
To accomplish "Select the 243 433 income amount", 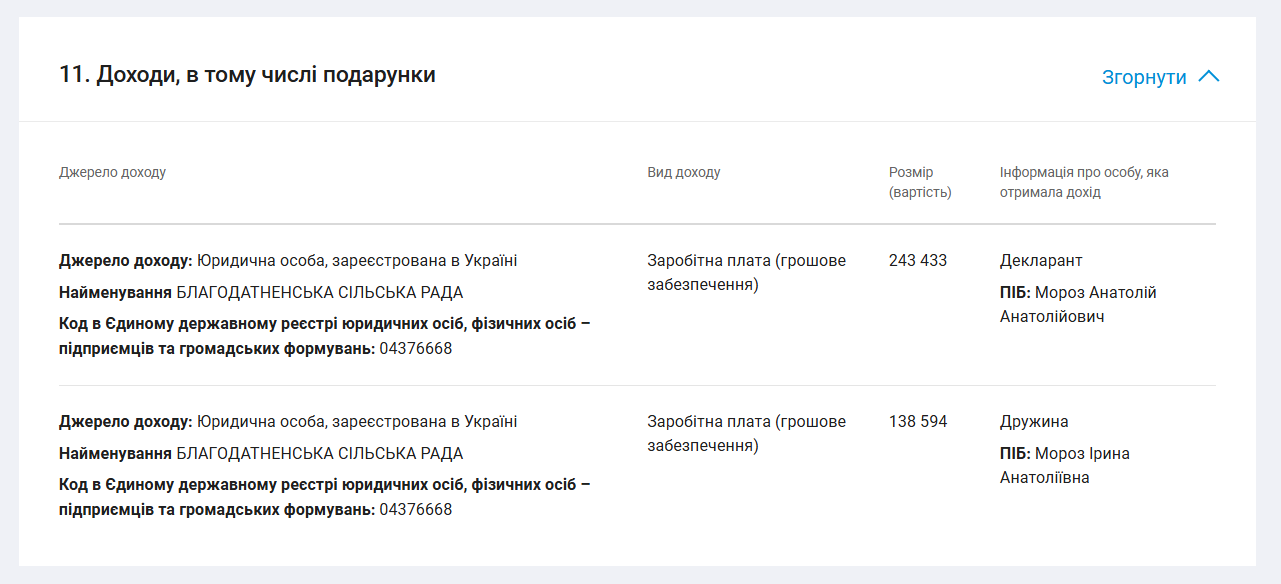I will pyautogui.click(x=917, y=261).
